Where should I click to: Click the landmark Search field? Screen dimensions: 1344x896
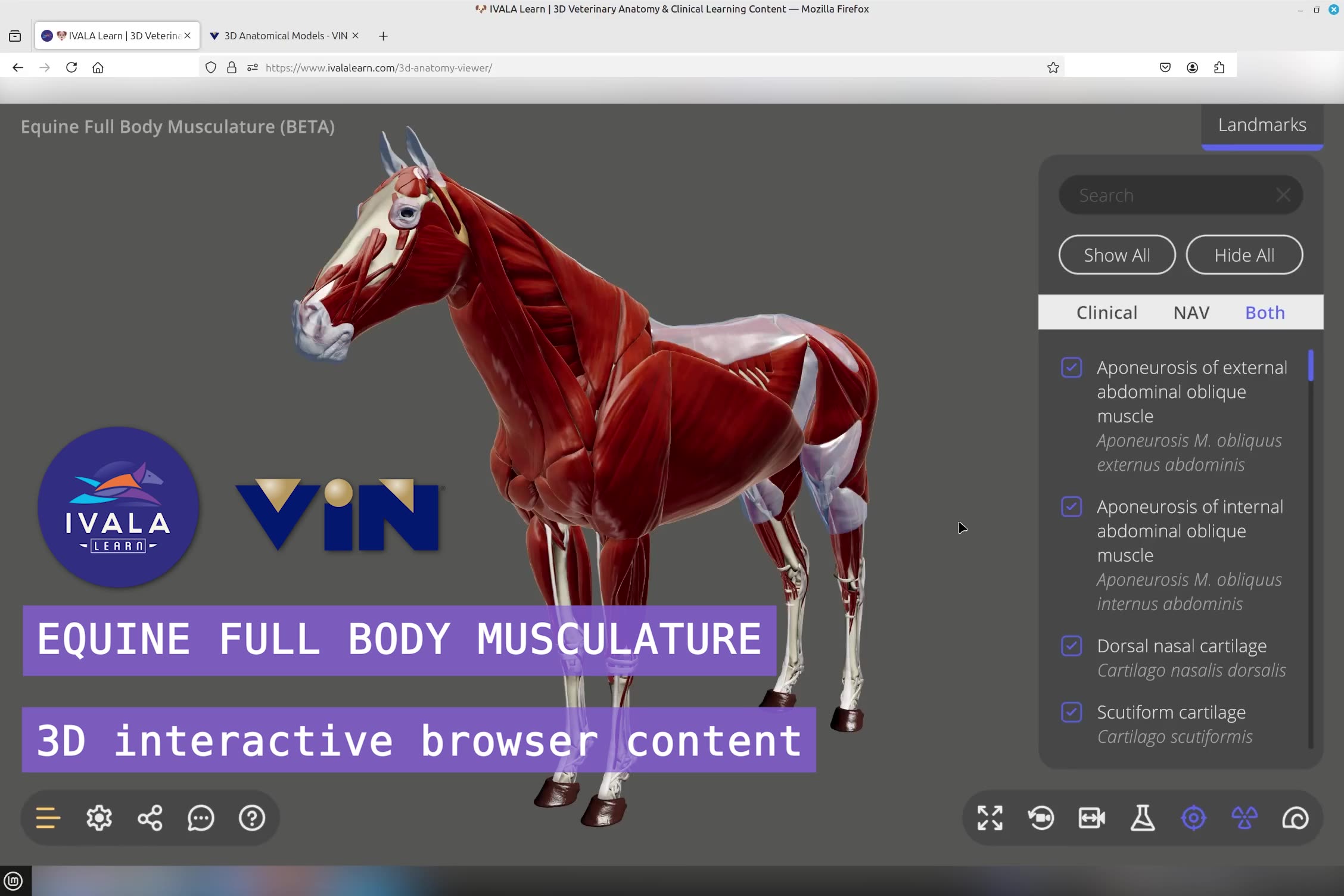tap(1168, 195)
